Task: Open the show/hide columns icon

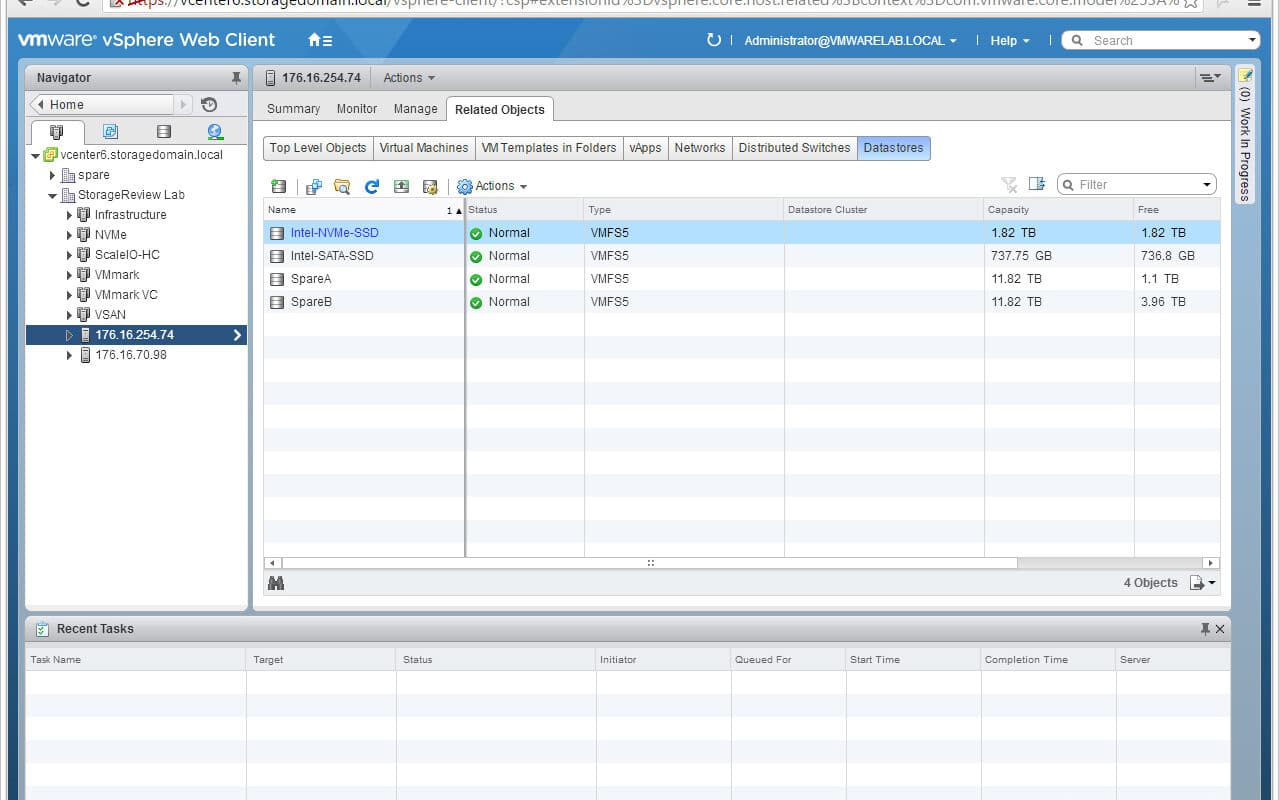Action: tap(1037, 185)
